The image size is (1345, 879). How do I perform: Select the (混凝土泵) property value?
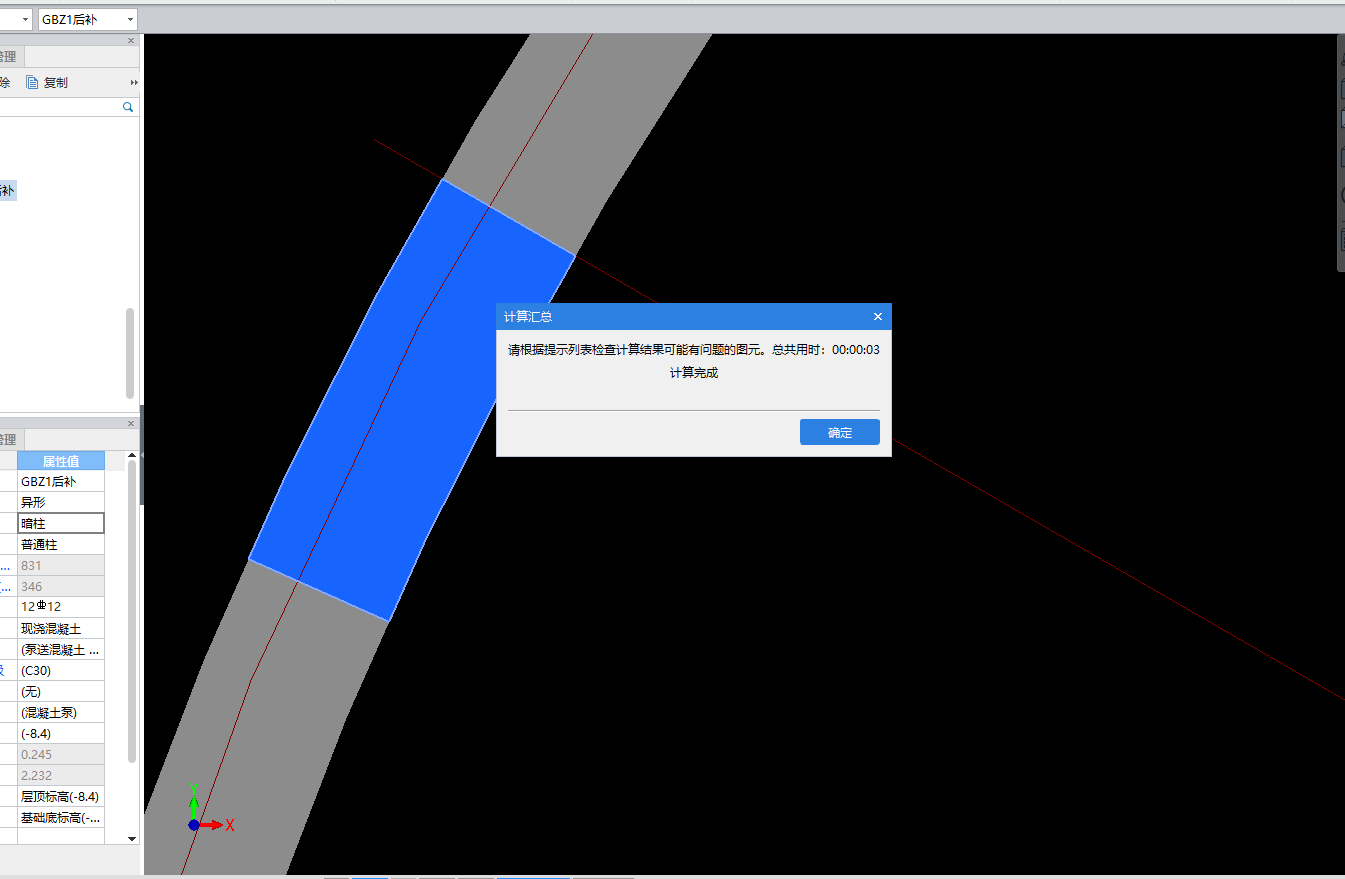coord(61,712)
